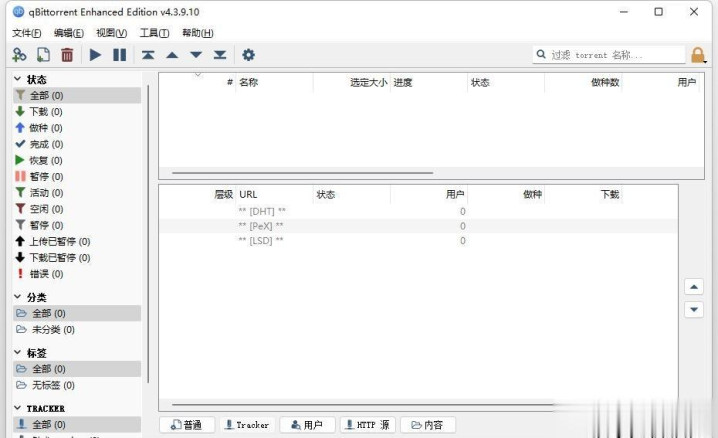Switch to the HTTP 源 tab
The height and width of the screenshot is (438, 718).
click(x=368, y=425)
